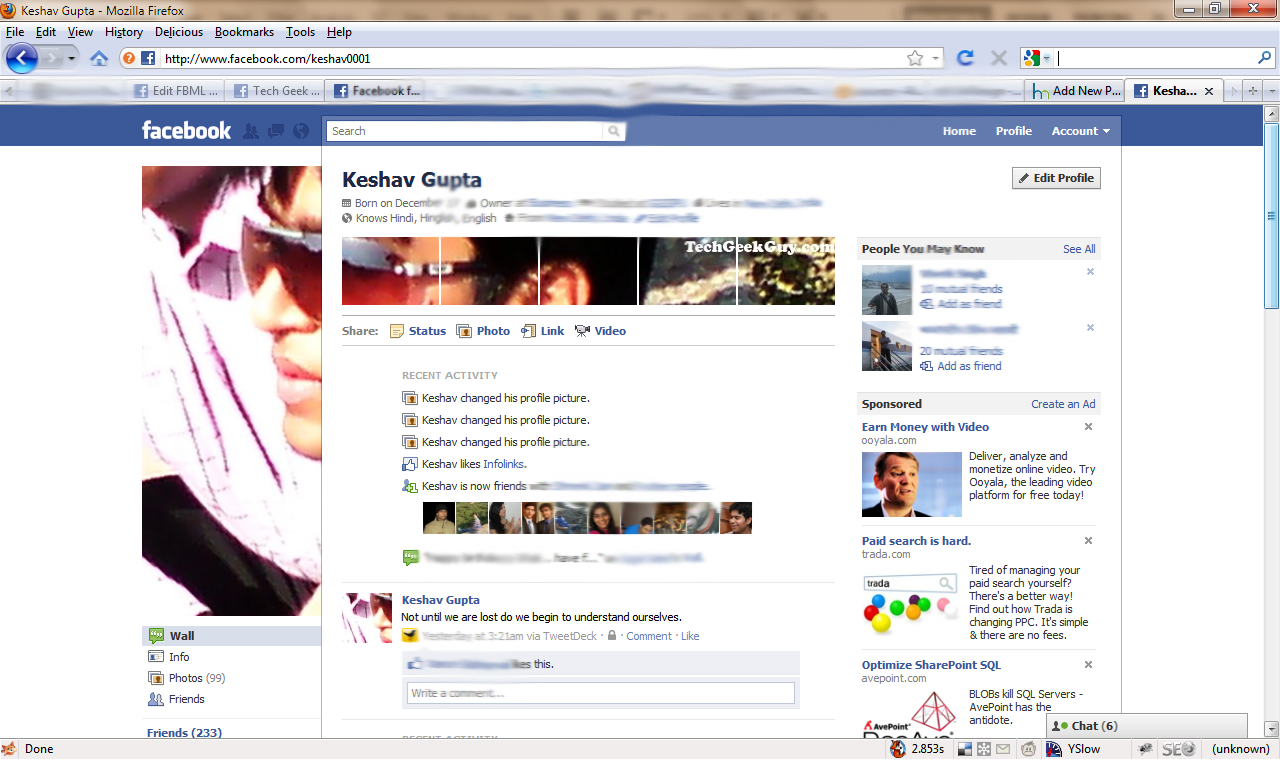Close the Paid search is hard ad
The height and width of the screenshot is (760, 1280).
point(1089,541)
